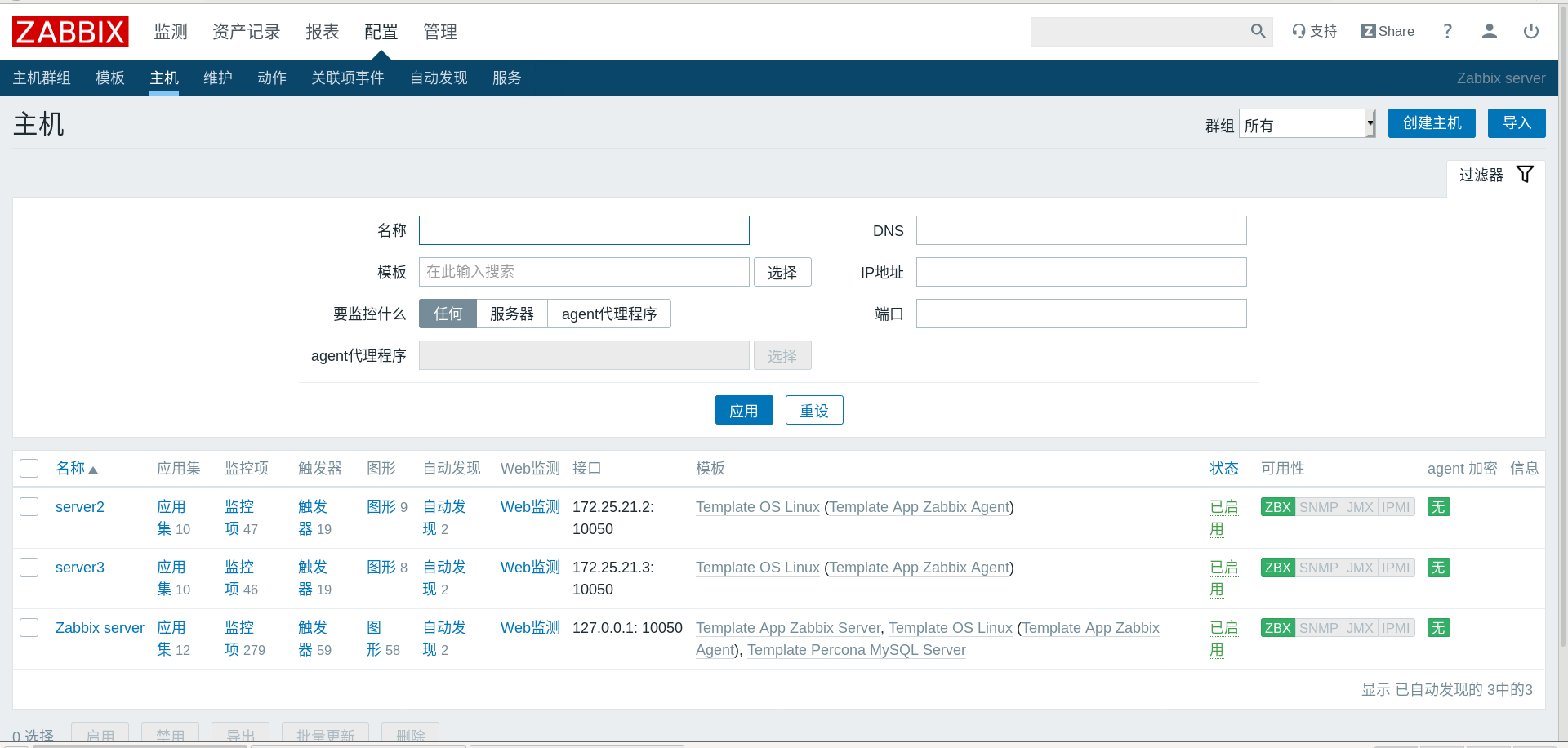The width and height of the screenshot is (1568, 748).
Task: Open the 支持 support link
Action: (1314, 31)
